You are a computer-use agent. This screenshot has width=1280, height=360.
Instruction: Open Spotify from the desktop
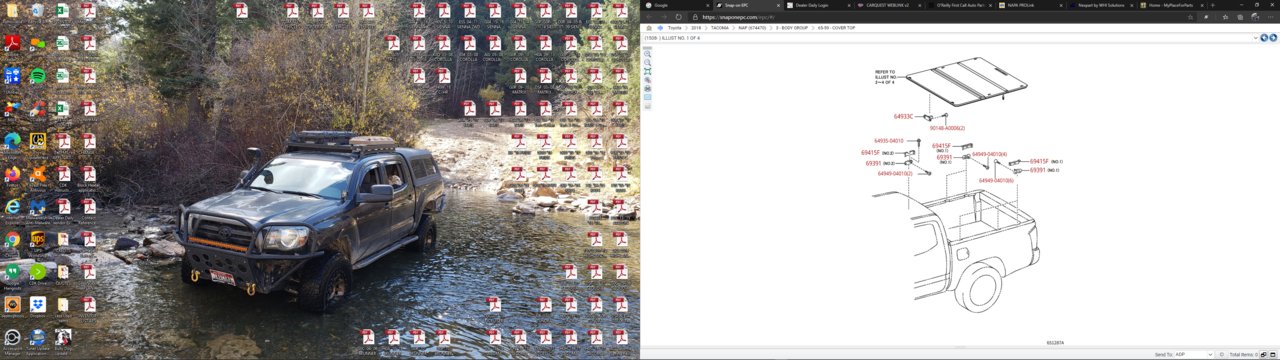click(x=37, y=78)
